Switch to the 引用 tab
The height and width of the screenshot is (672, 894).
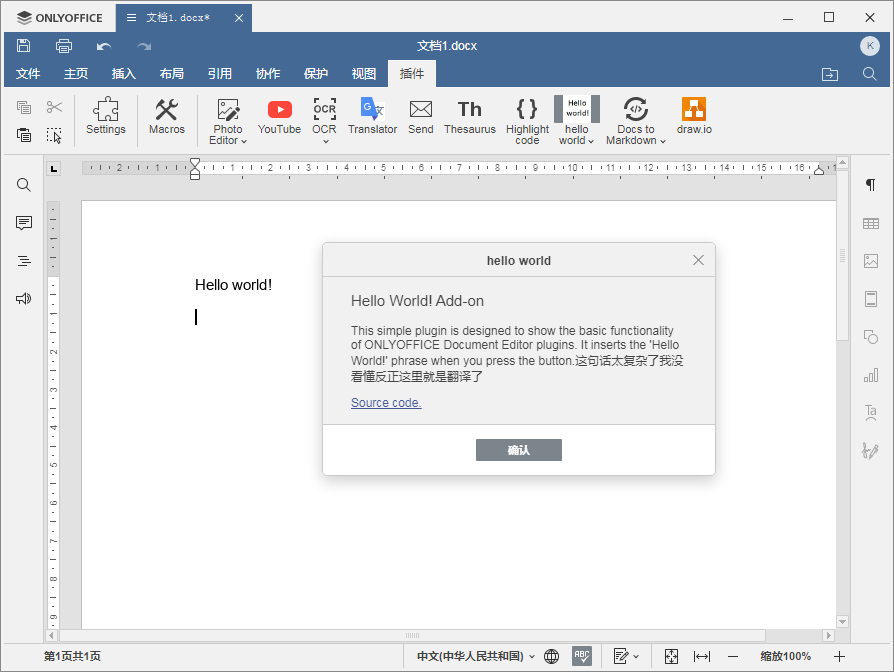[220, 74]
